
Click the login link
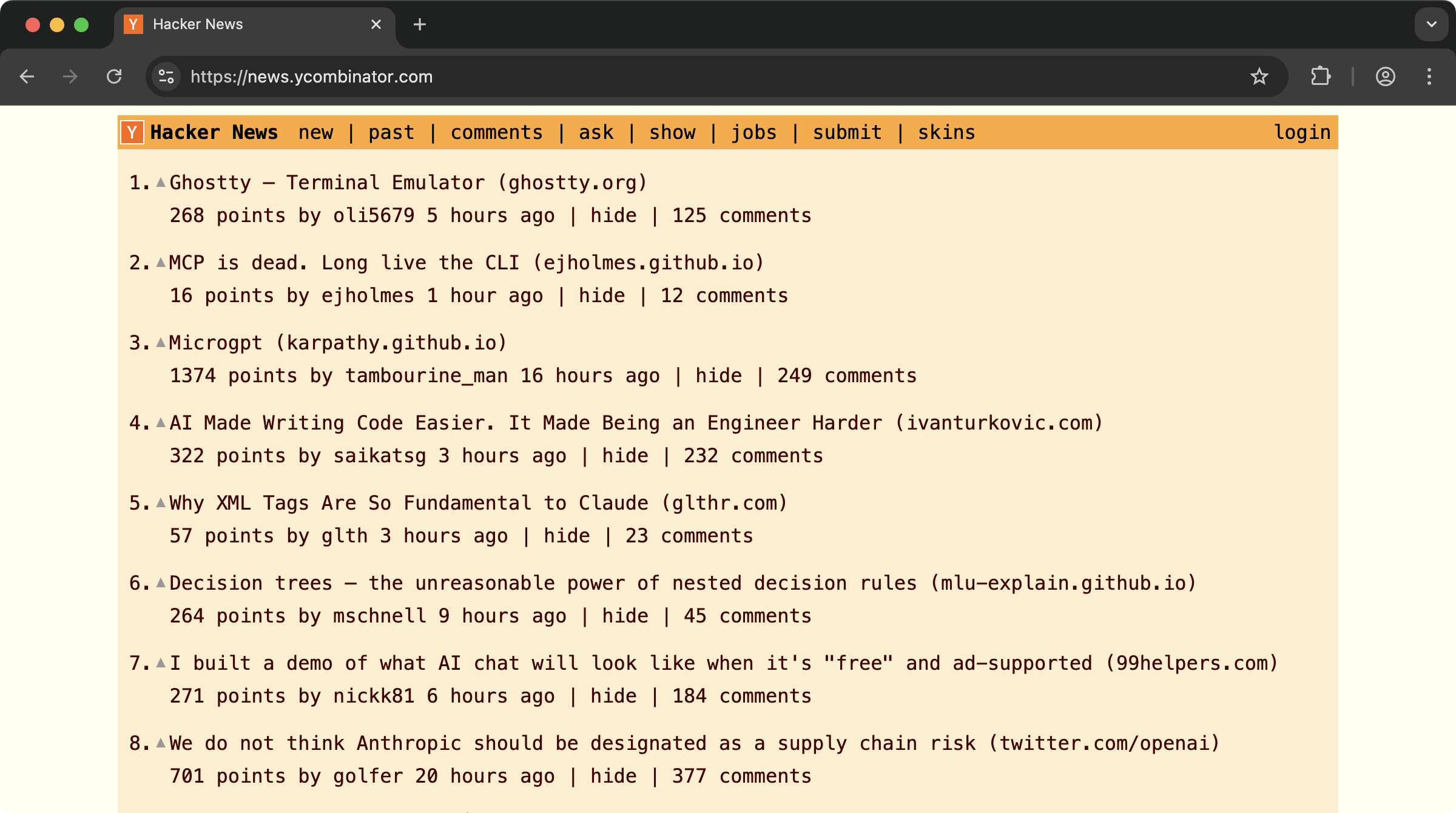pyautogui.click(x=1302, y=132)
